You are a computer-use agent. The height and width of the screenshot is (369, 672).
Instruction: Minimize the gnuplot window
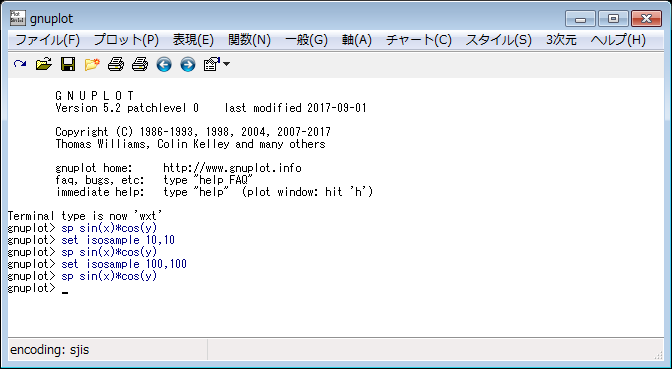pos(580,19)
